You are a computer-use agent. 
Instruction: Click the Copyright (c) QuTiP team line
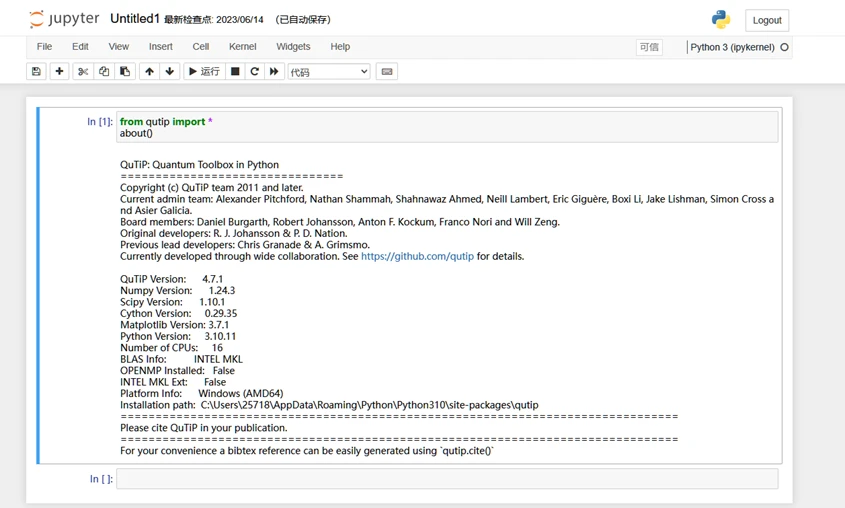(212, 187)
